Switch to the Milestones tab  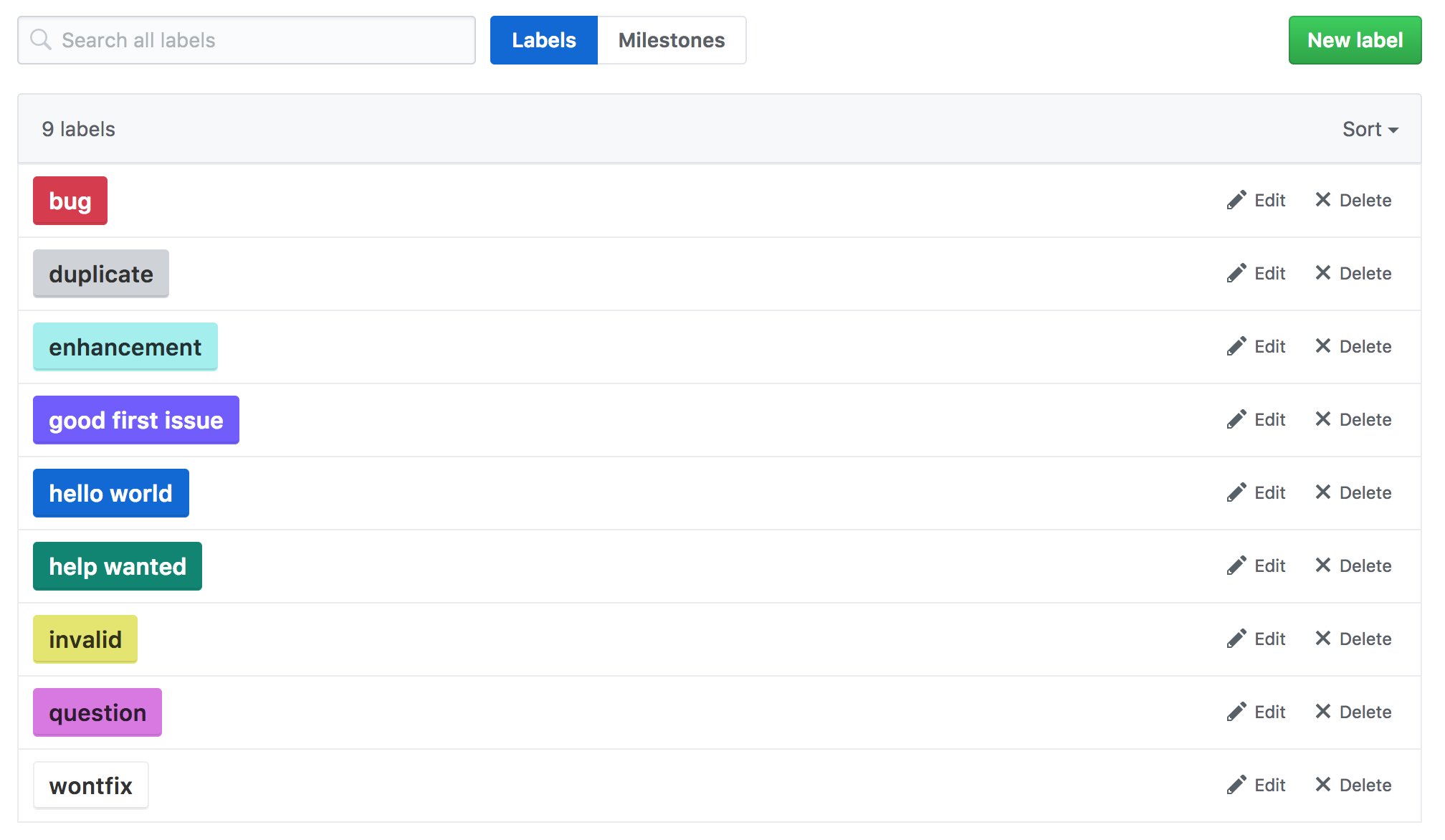[x=671, y=40]
